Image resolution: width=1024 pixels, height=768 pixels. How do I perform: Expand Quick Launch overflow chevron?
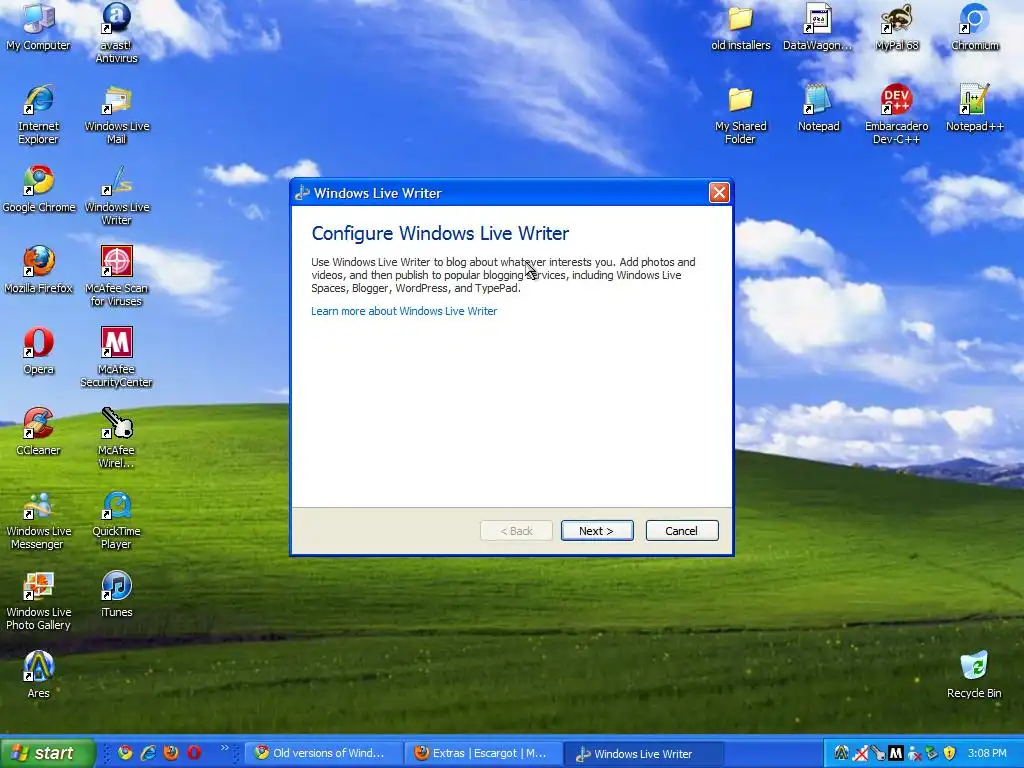coord(225,748)
